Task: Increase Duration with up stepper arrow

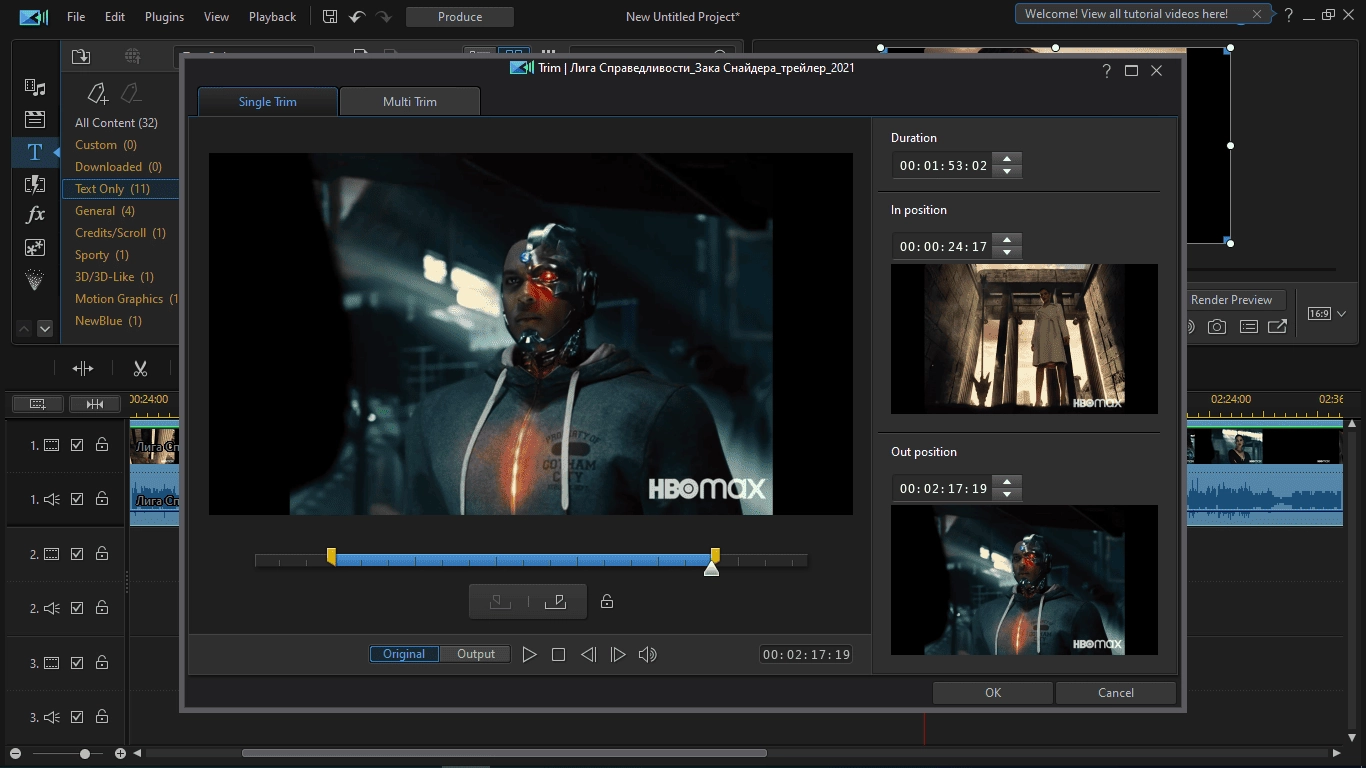Action: tap(1007, 159)
